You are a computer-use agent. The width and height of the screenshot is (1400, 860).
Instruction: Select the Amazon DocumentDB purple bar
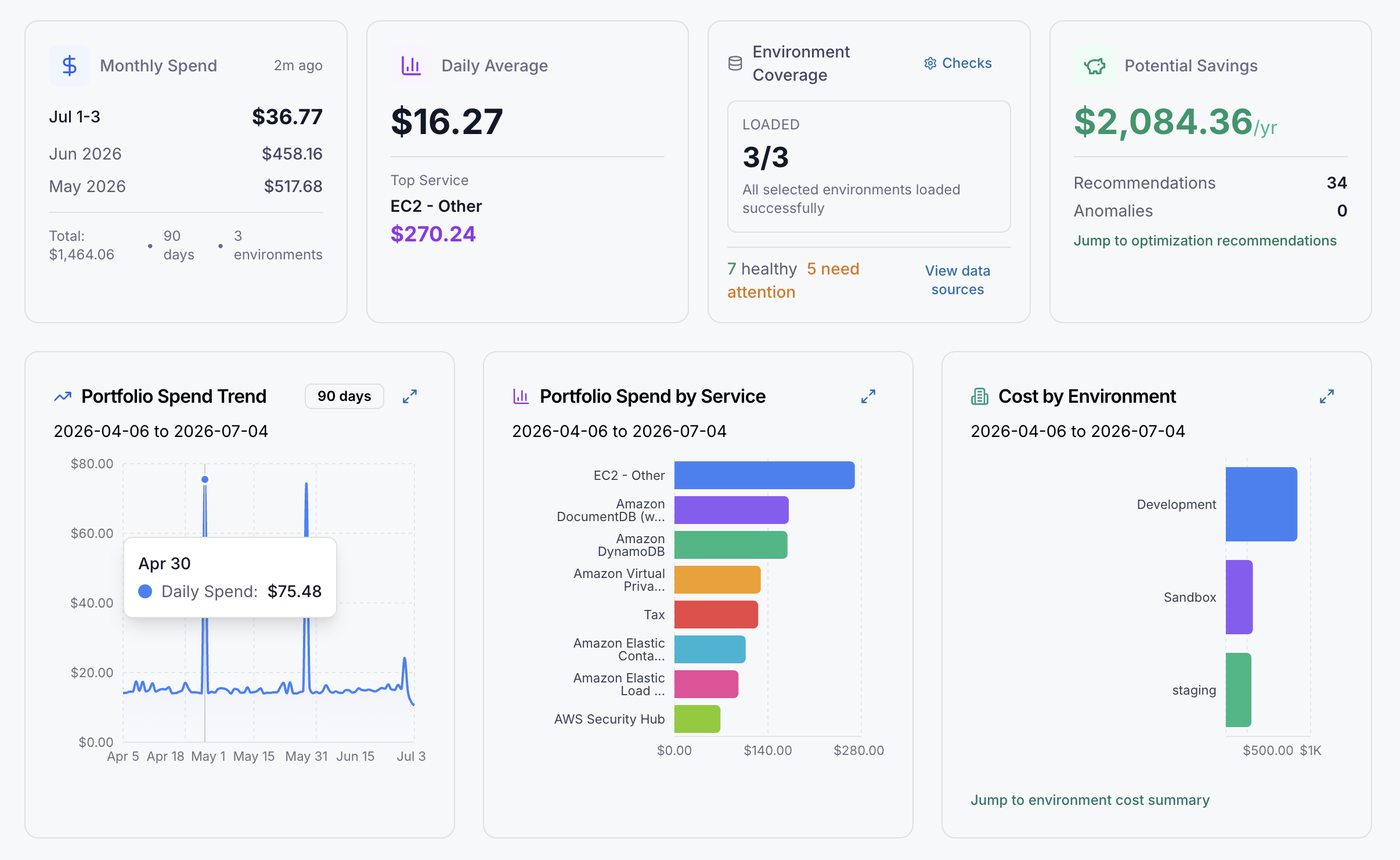[731, 510]
